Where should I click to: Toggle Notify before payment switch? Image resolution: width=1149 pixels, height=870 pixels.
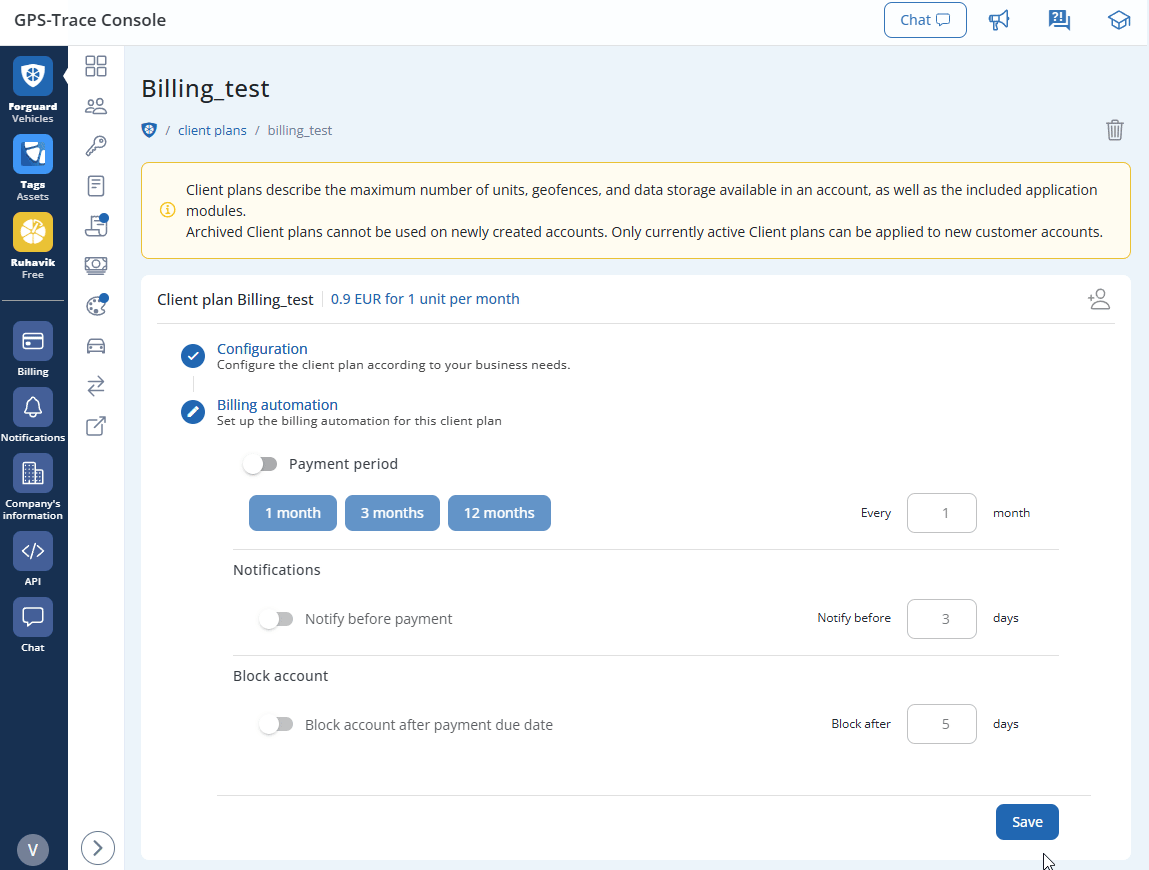(x=276, y=619)
